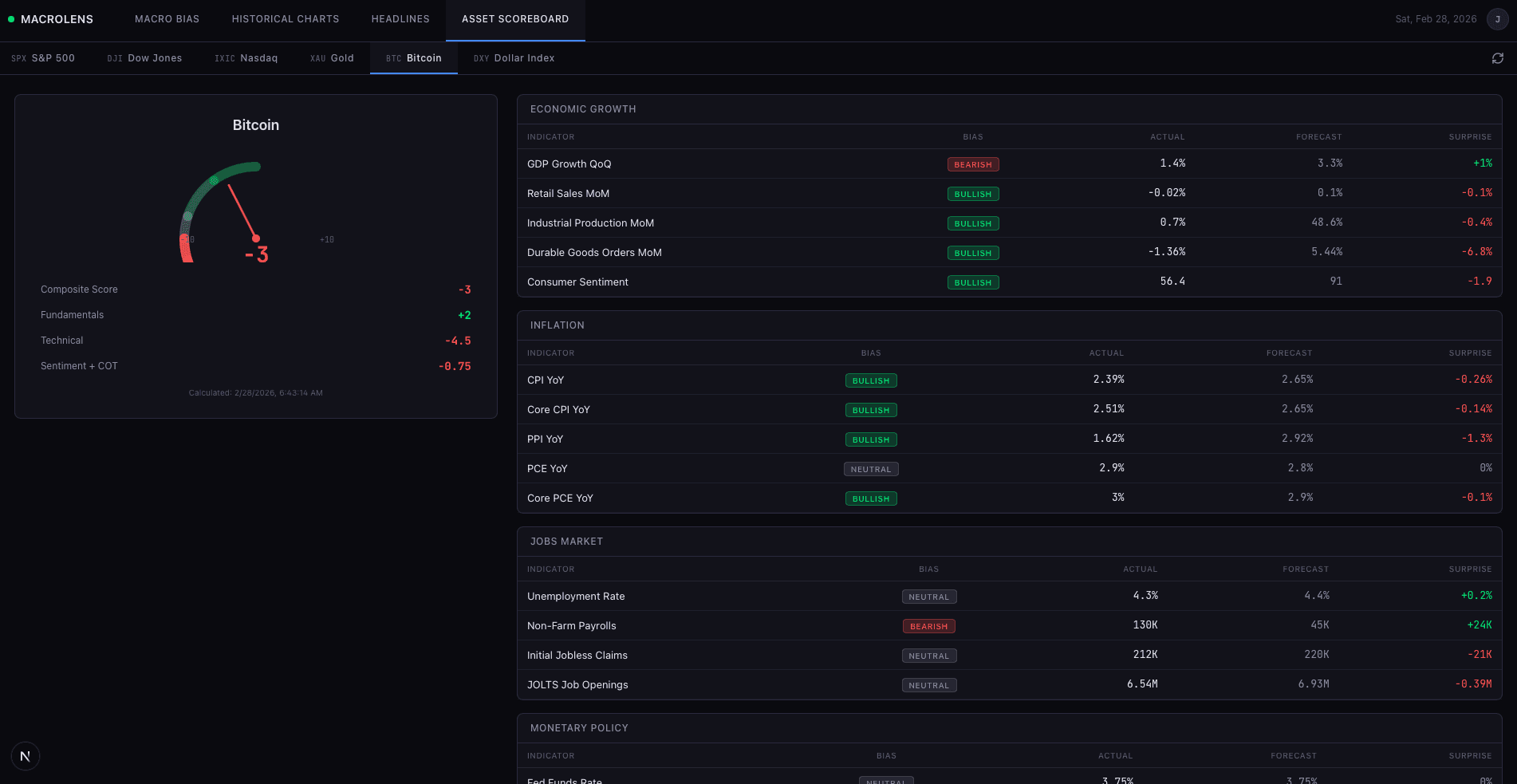Click the Technical score row

point(255,341)
